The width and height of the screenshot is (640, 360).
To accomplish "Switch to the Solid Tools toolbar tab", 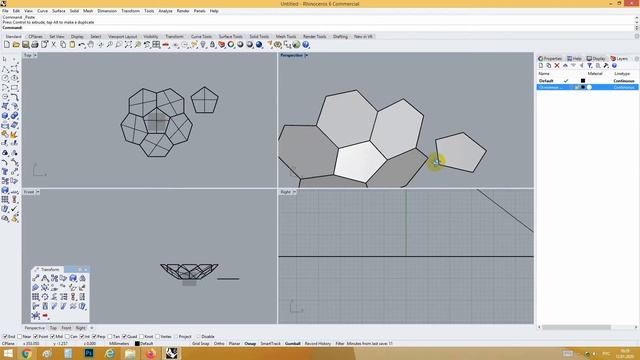I will pyautogui.click(x=259, y=36).
